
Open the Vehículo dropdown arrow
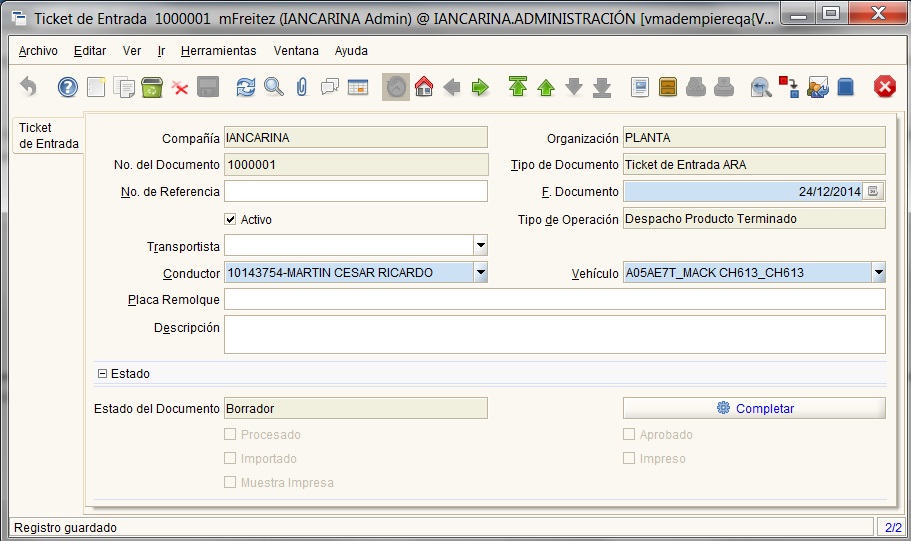878,272
